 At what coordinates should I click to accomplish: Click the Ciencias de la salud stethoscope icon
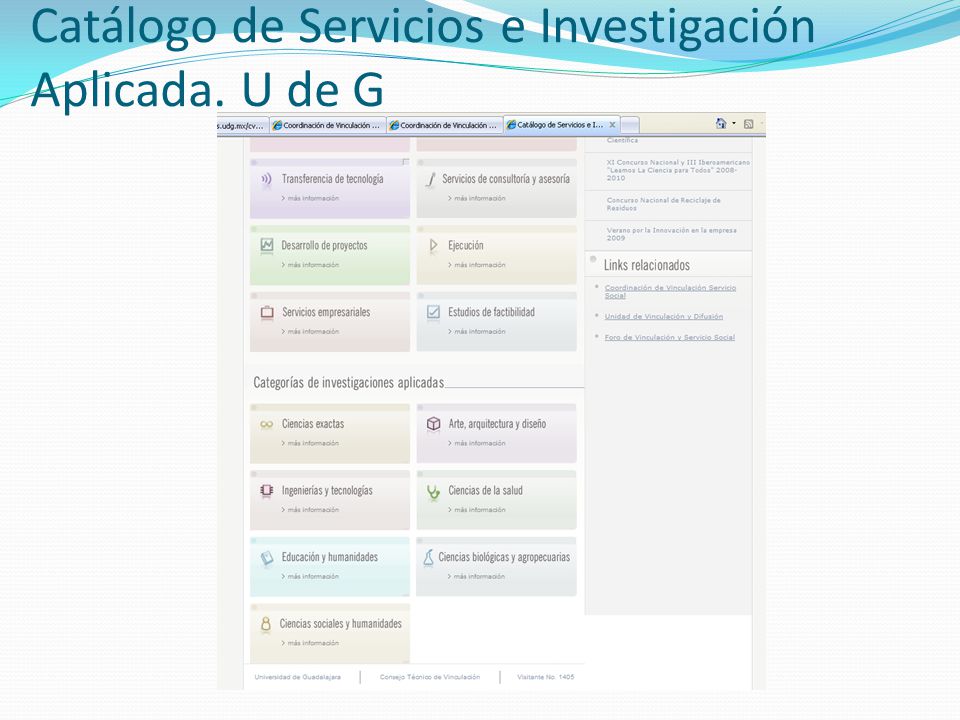click(x=433, y=491)
